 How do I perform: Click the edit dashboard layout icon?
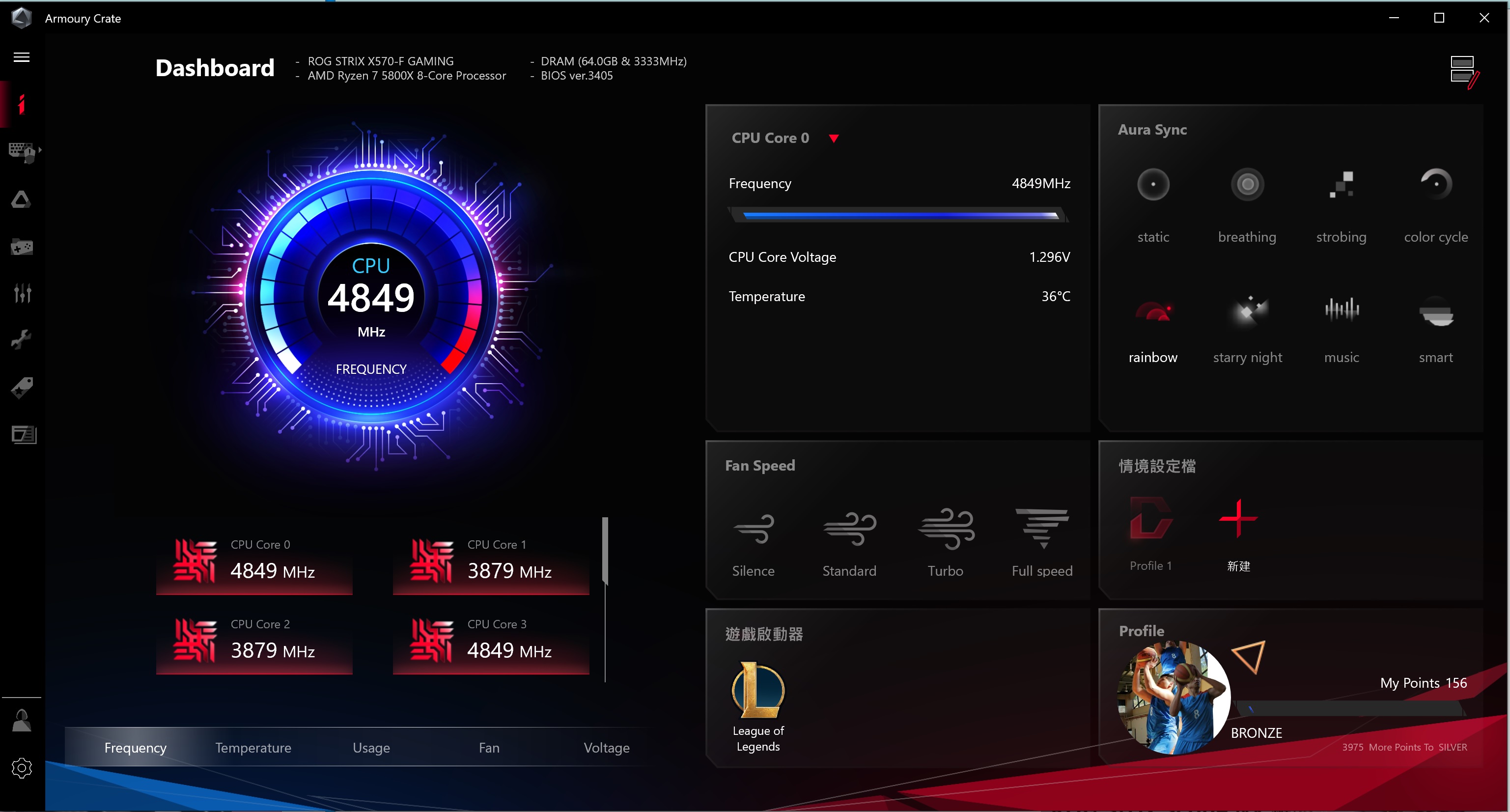[1464, 72]
